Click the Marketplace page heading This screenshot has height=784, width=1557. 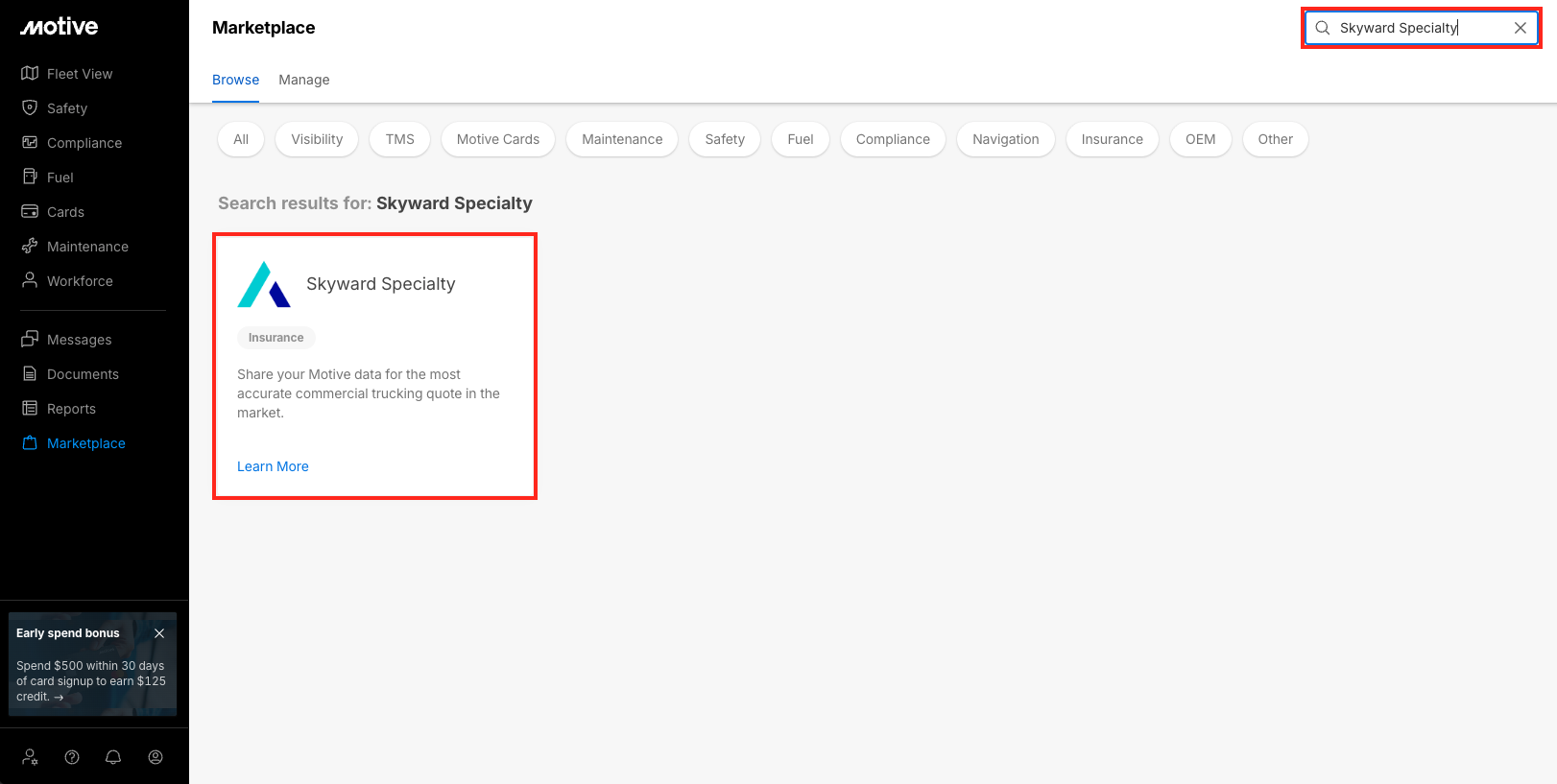point(264,28)
